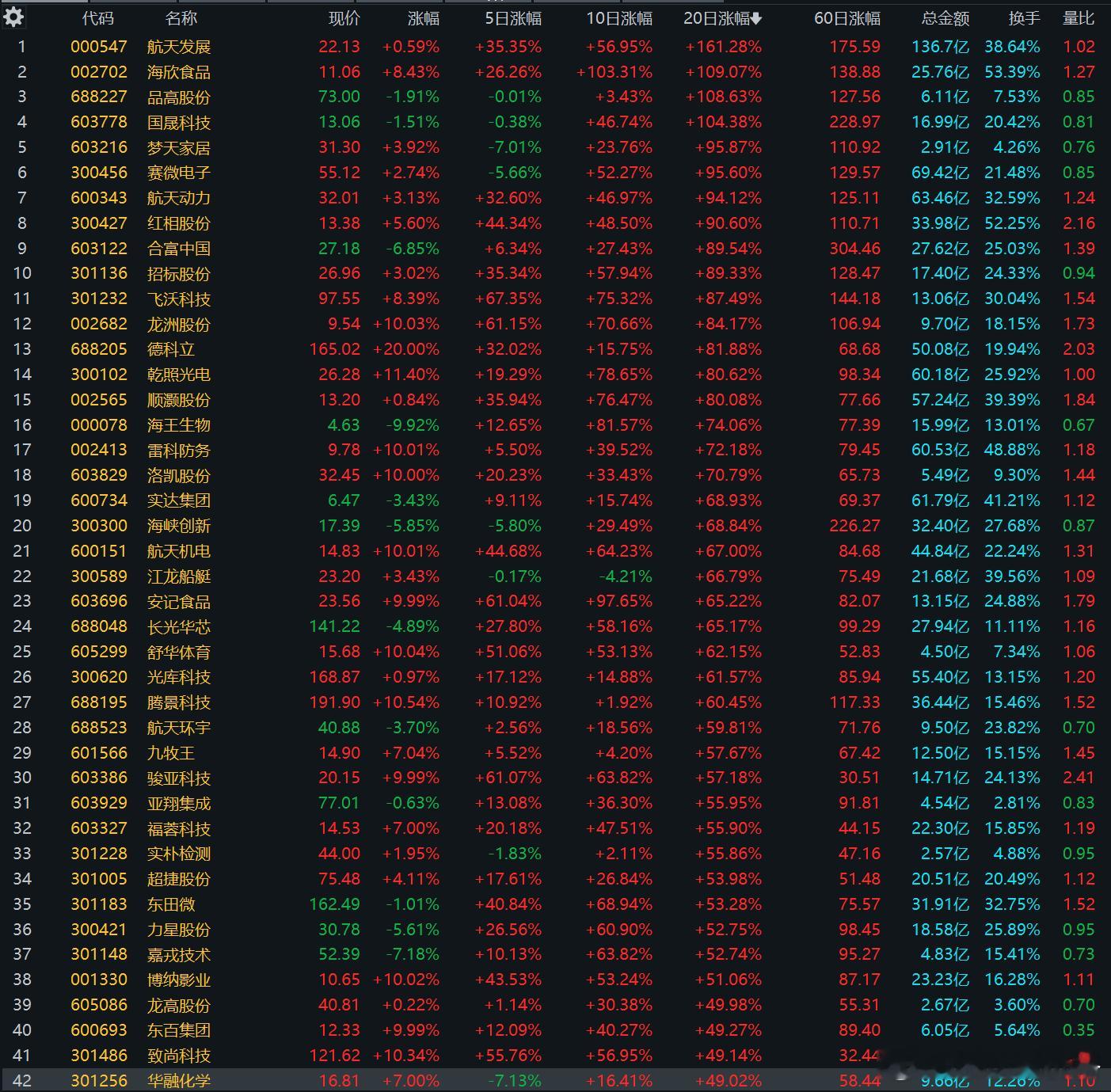
Task: Sort by 总金额 column header
Action: tap(945, 18)
